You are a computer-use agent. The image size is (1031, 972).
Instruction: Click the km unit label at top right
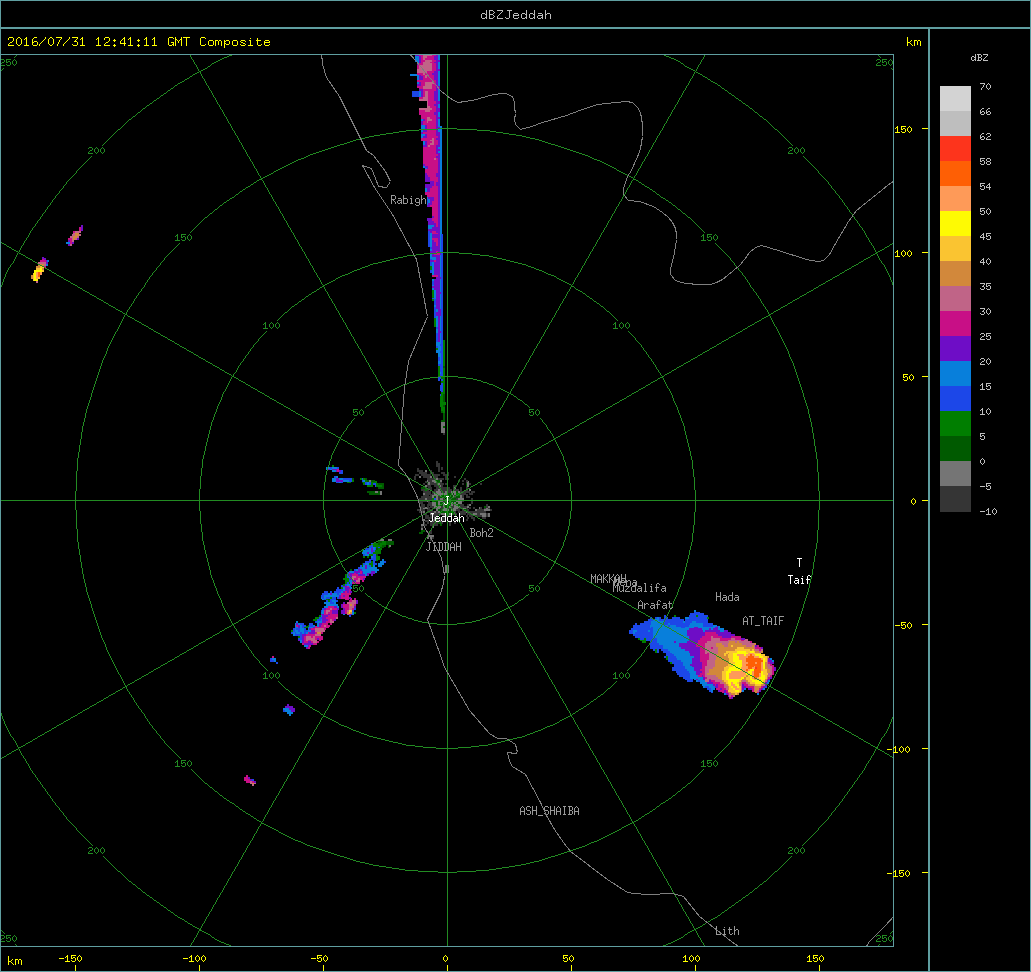(913, 42)
